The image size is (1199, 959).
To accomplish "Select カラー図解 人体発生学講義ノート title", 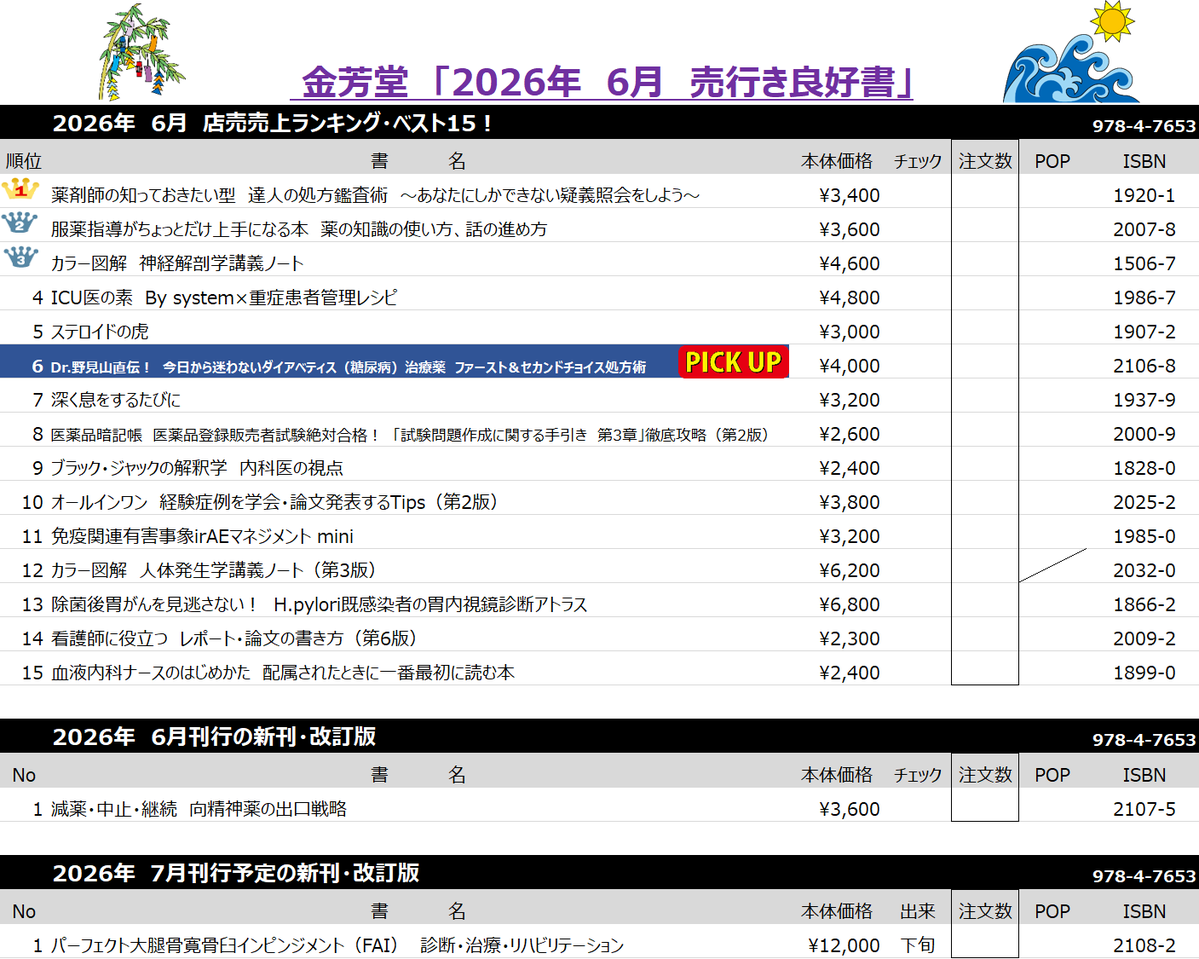I will coord(213,571).
